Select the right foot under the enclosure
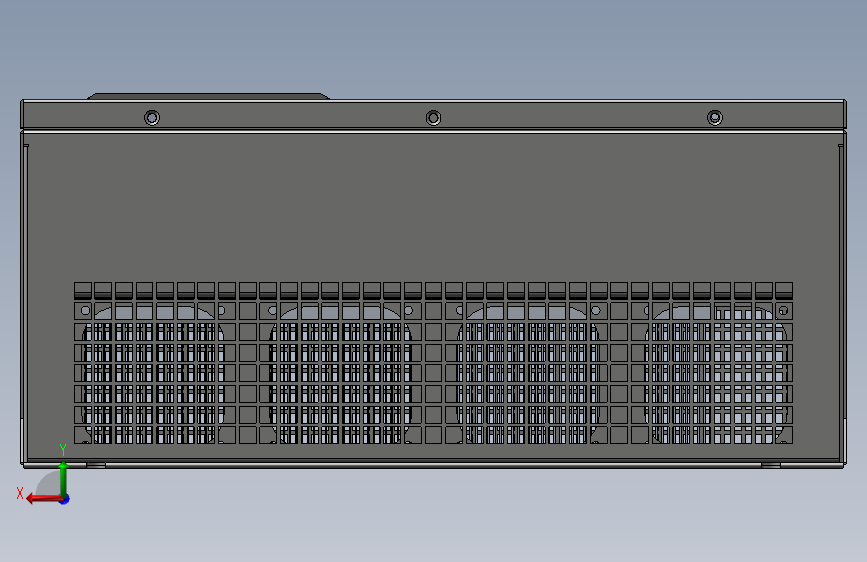The width and height of the screenshot is (867, 562). click(771, 465)
